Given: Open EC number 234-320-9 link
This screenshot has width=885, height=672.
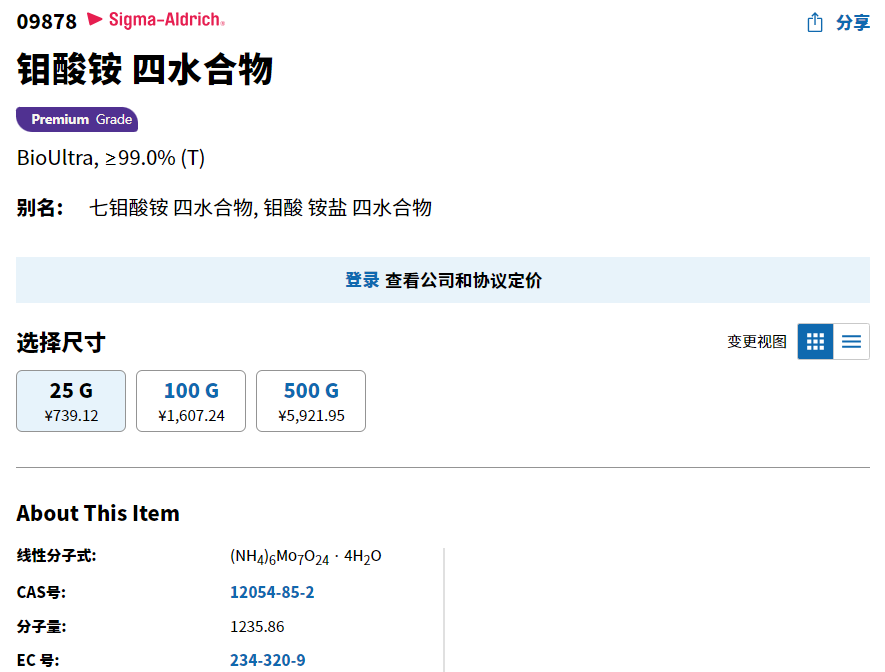Looking at the screenshot, I should [268, 660].
